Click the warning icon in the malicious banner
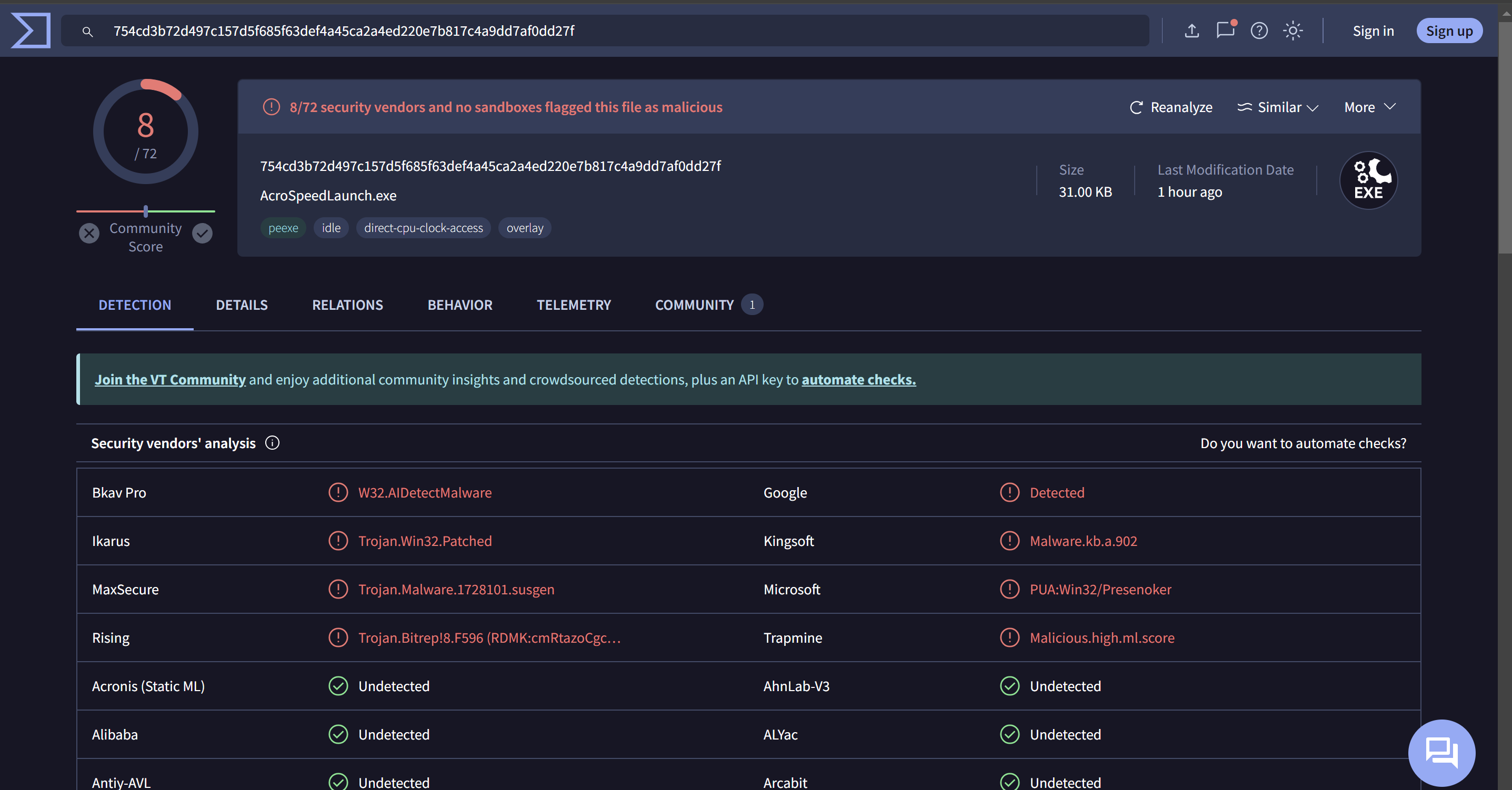 (271, 107)
